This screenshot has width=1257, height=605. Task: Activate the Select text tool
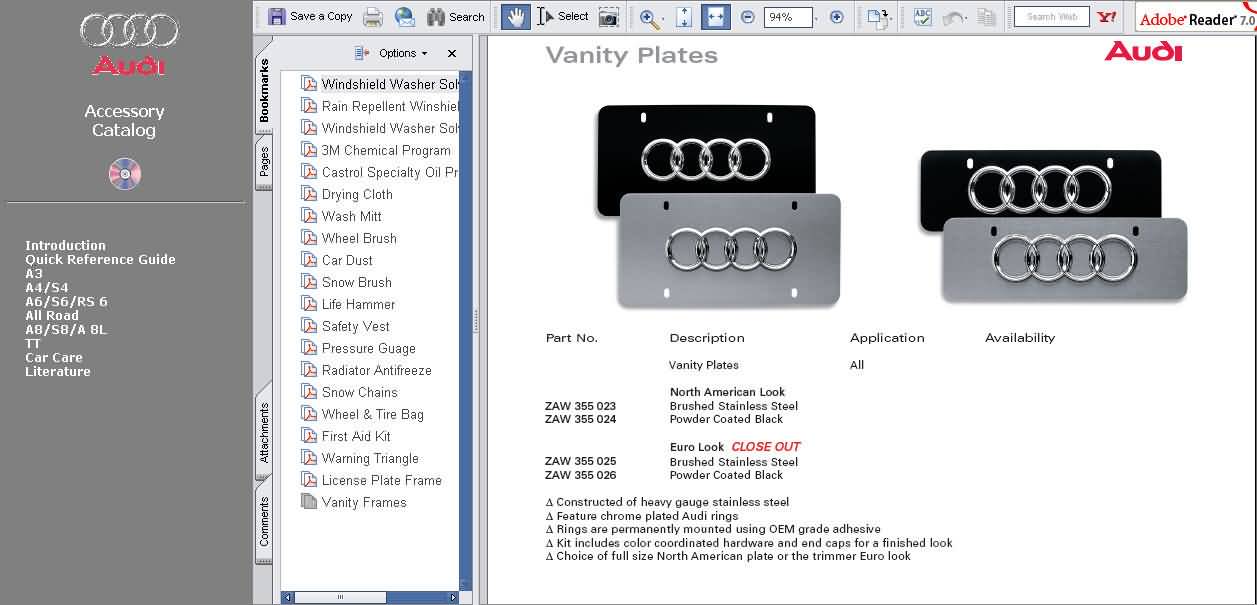[563, 16]
